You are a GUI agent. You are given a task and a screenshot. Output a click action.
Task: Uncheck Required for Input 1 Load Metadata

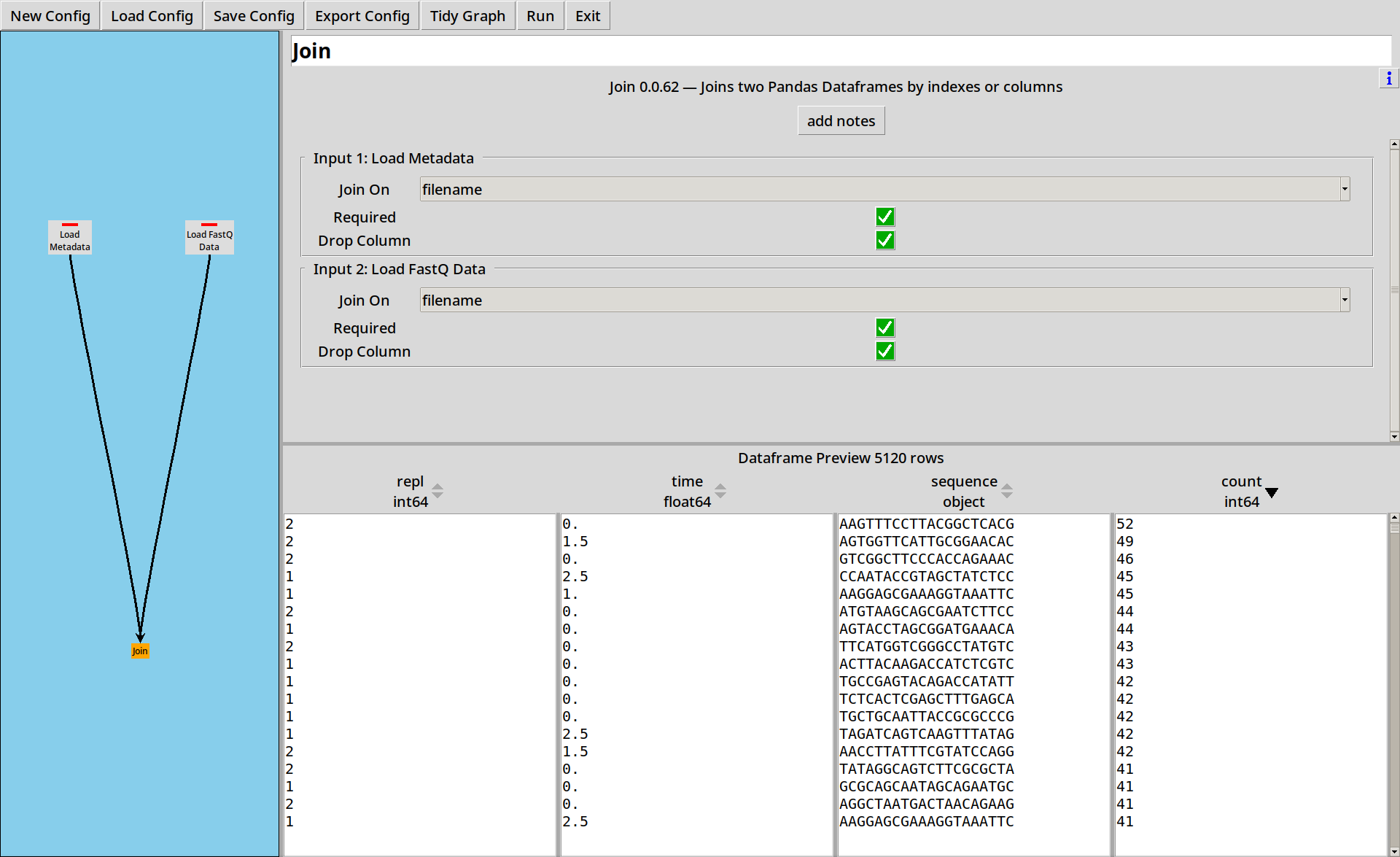pos(885,217)
